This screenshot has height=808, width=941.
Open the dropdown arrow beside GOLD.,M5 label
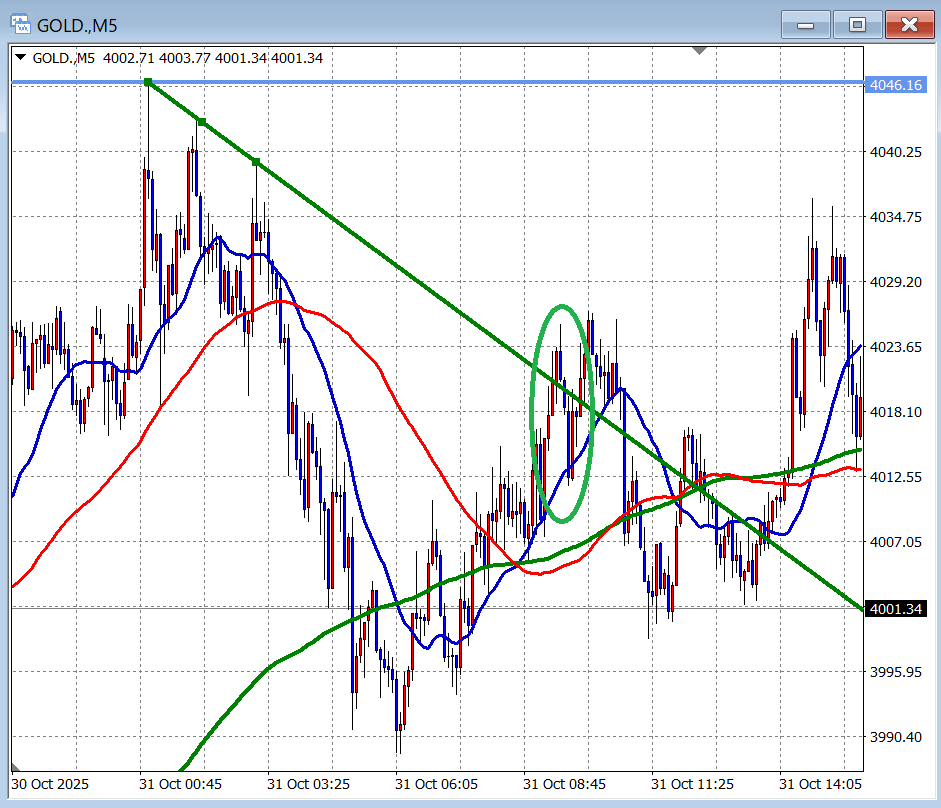[21, 58]
